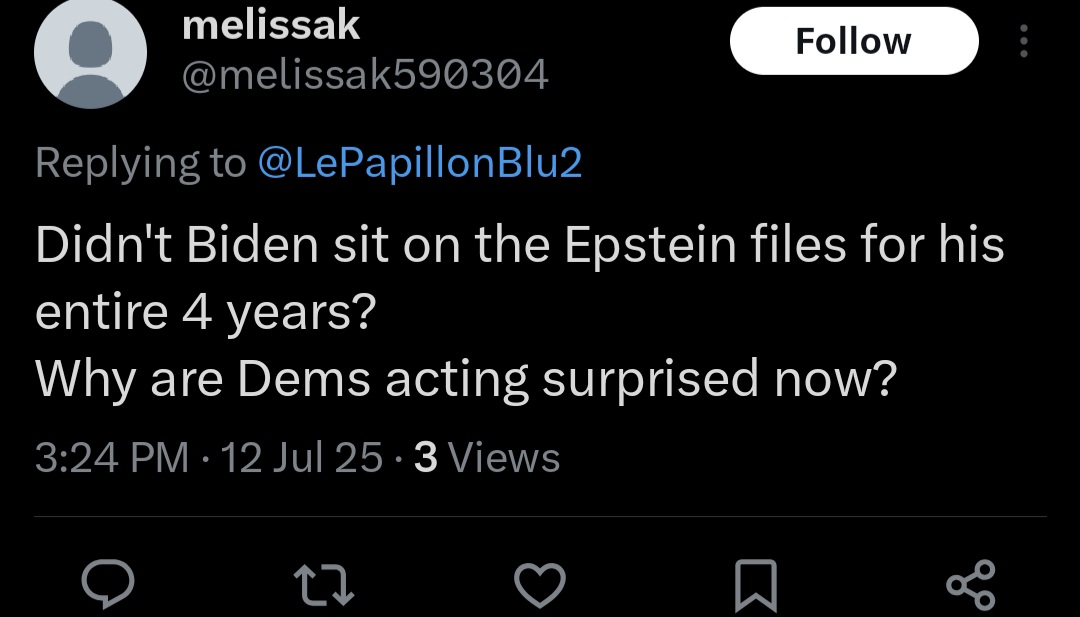Click the word 'surprised' in the tweet
1080x617 pixels.
pyautogui.click(x=650, y=379)
